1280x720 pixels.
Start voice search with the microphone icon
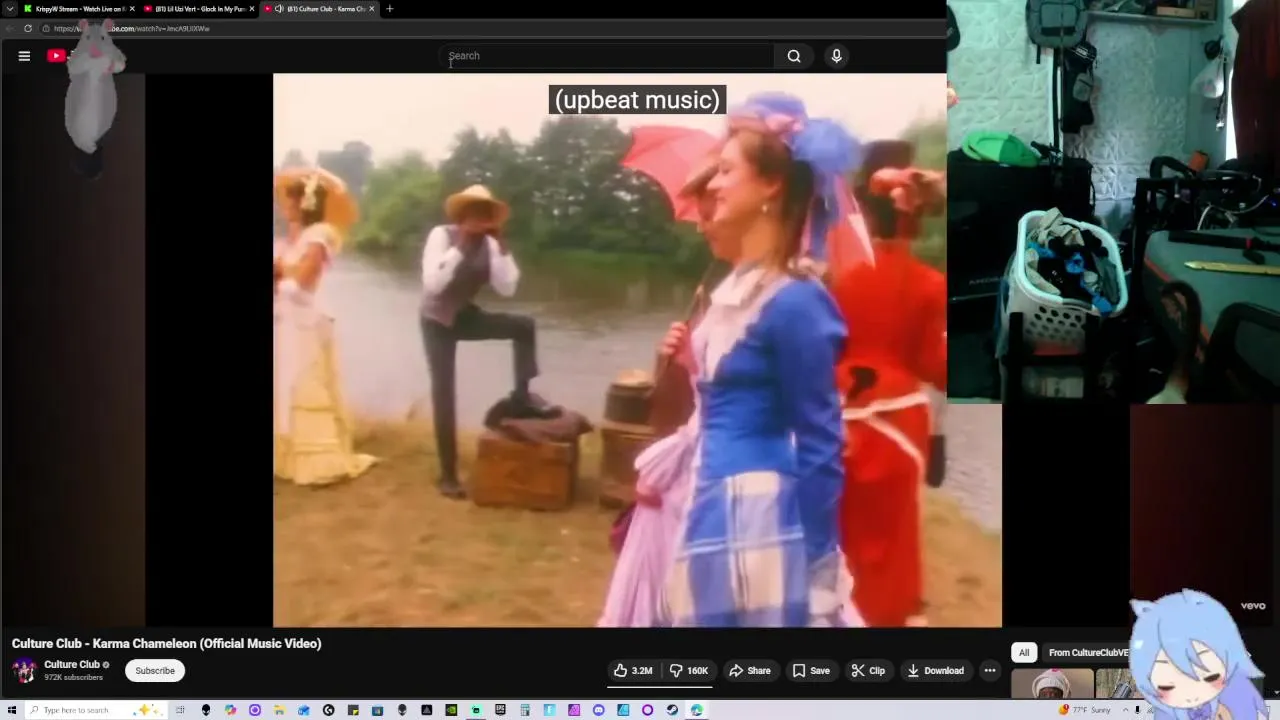point(837,56)
